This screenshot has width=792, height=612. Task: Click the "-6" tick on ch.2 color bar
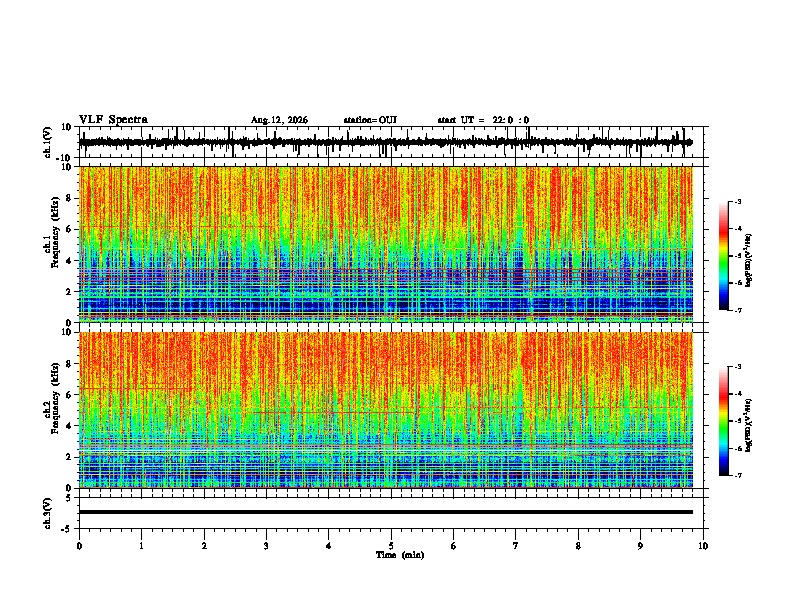coord(737,448)
